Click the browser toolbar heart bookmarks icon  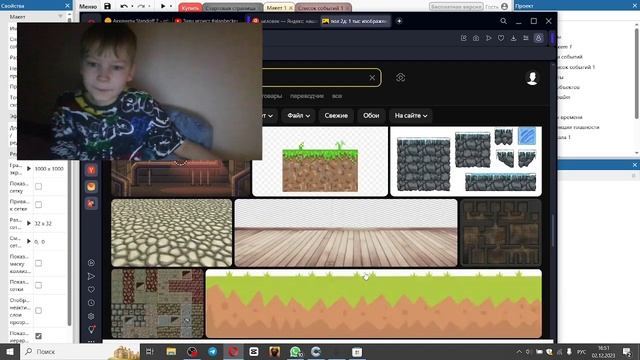point(501,38)
